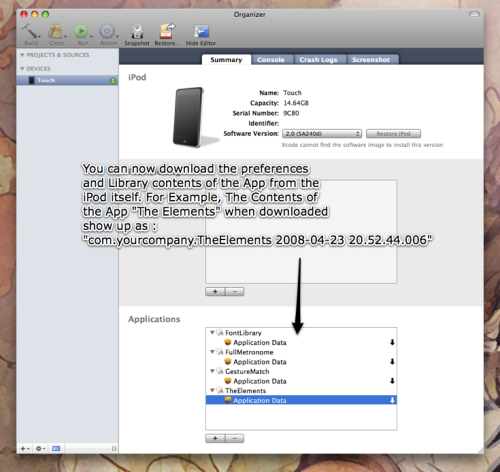Image resolution: width=500 pixels, height=472 pixels.
Task: Open the Action gear menu
Action: pyautogui.click(x=108, y=32)
